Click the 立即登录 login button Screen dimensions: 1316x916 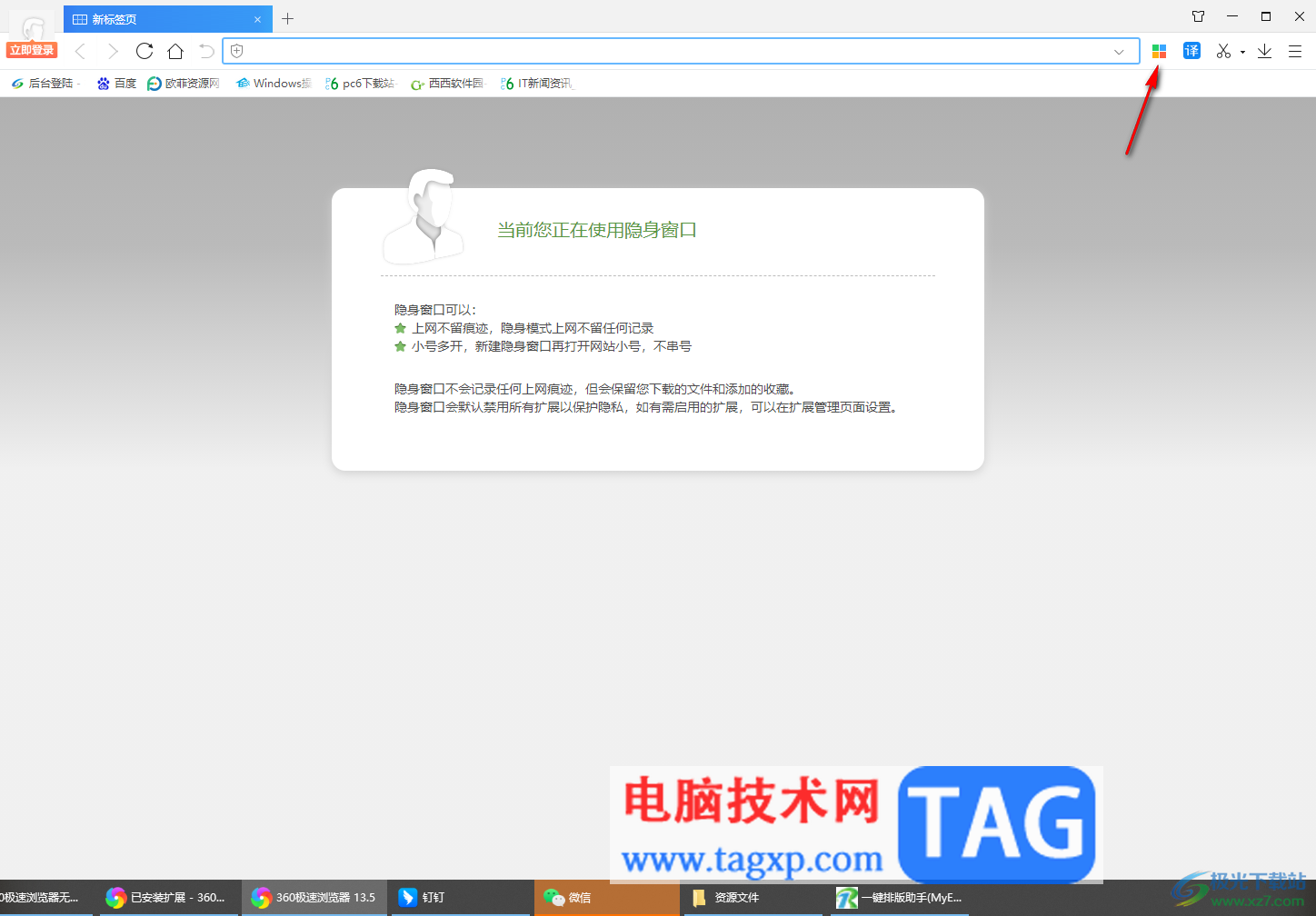(32, 50)
